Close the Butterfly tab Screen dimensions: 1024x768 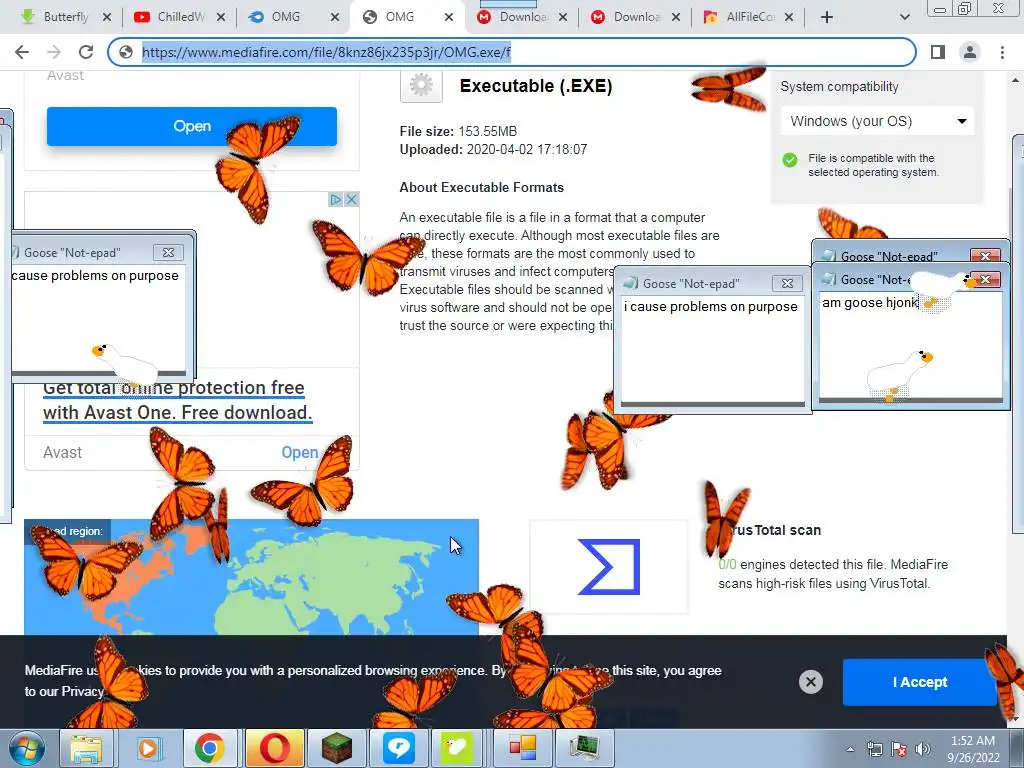[x=107, y=17]
